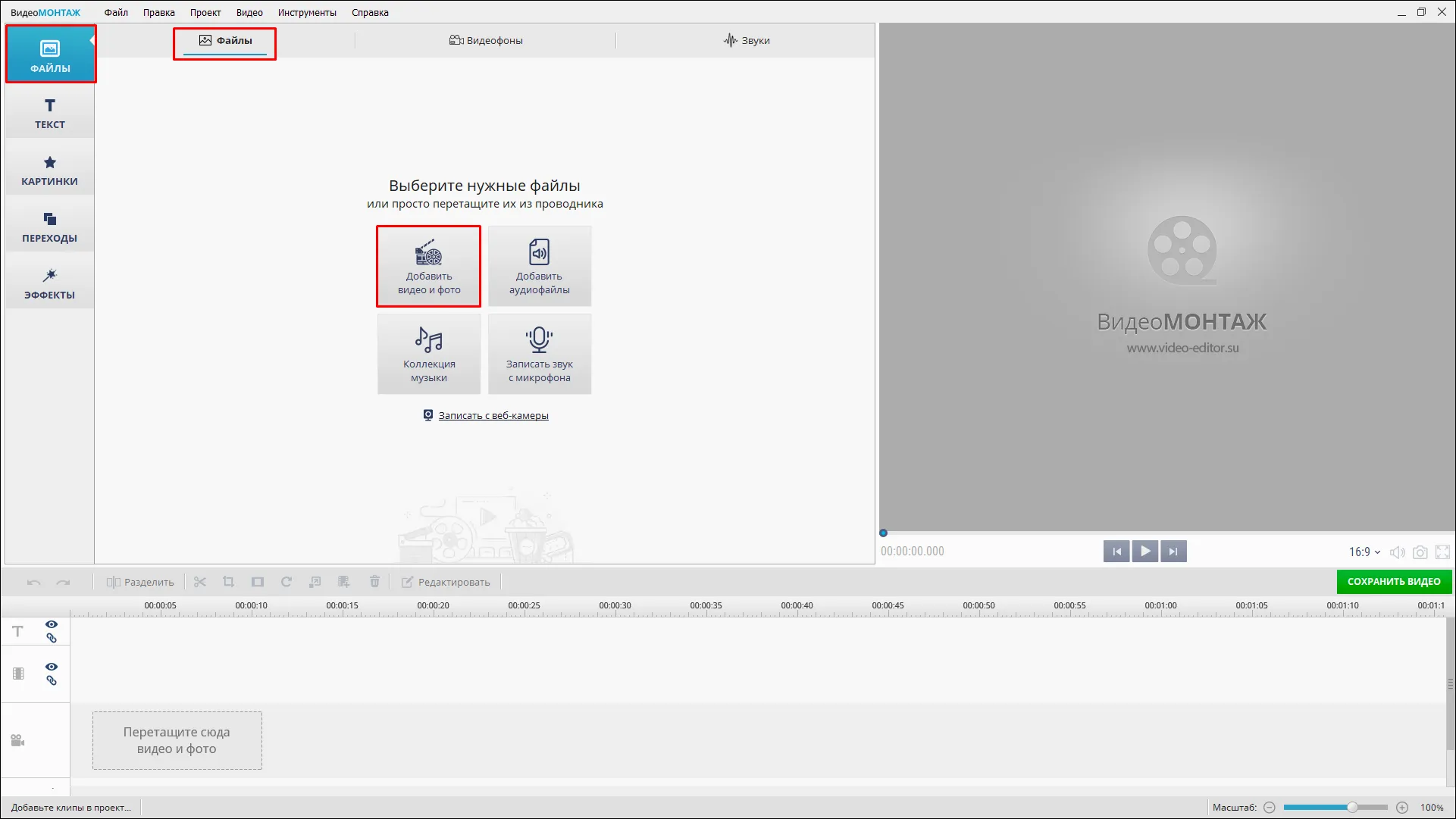Click the rotate clip icon
The width and height of the screenshot is (1456, 819).
pyautogui.click(x=287, y=582)
